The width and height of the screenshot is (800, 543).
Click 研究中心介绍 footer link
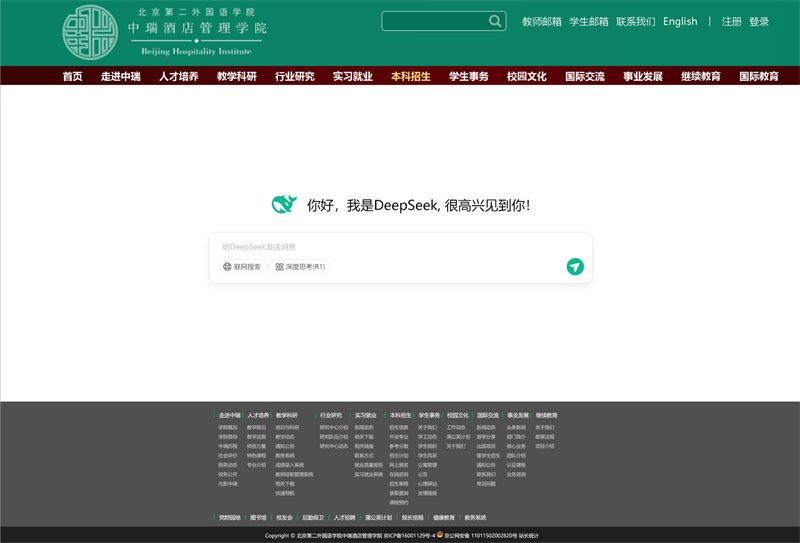coord(334,428)
